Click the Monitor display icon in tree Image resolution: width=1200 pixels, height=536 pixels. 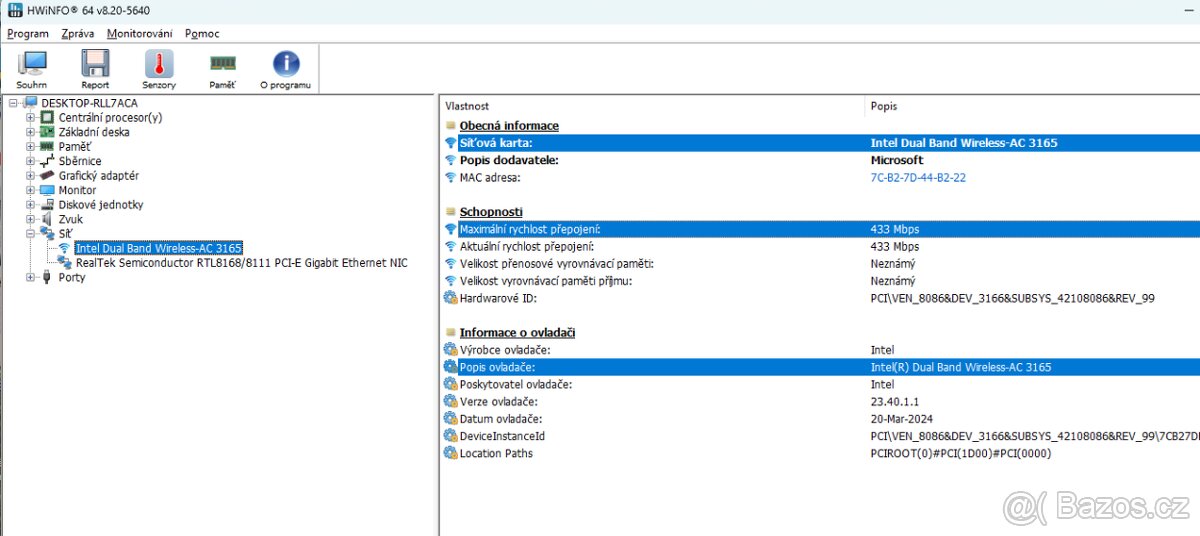point(47,190)
